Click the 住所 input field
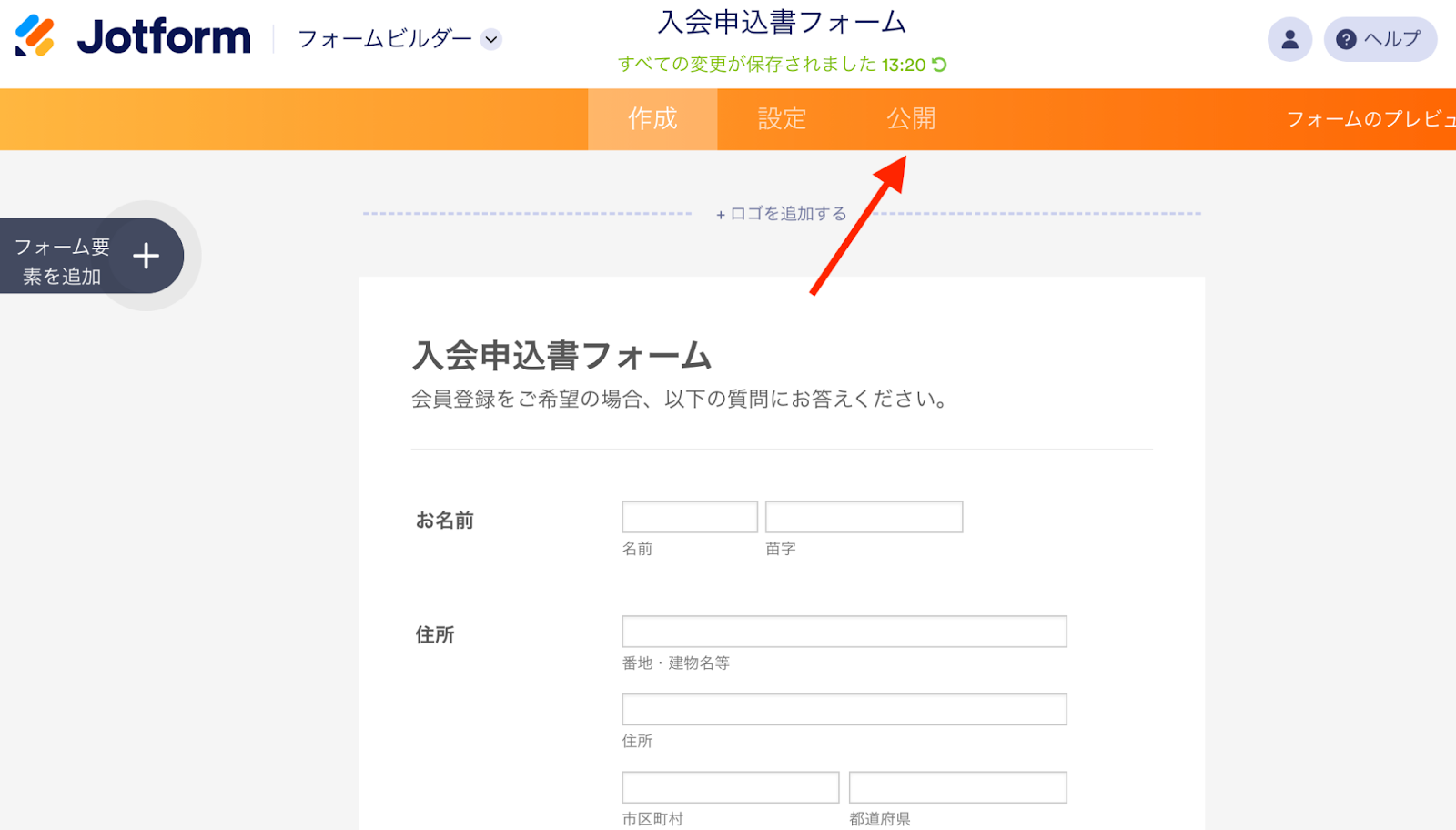The image size is (1456, 830). tap(844, 709)
